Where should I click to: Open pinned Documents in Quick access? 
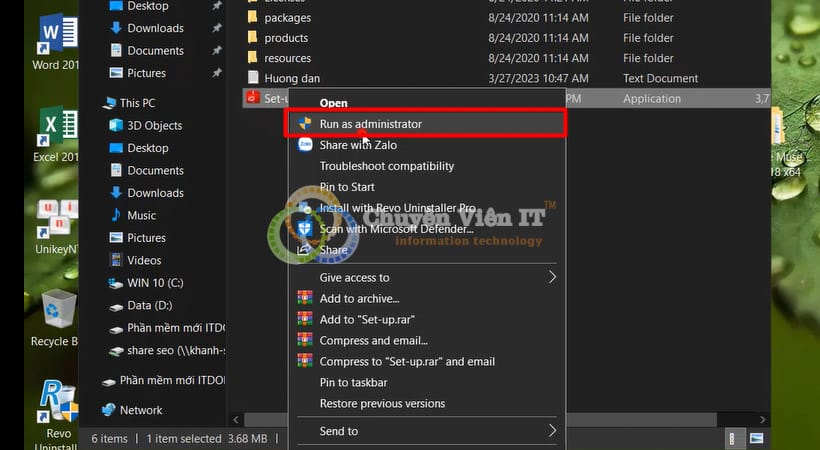155,51
